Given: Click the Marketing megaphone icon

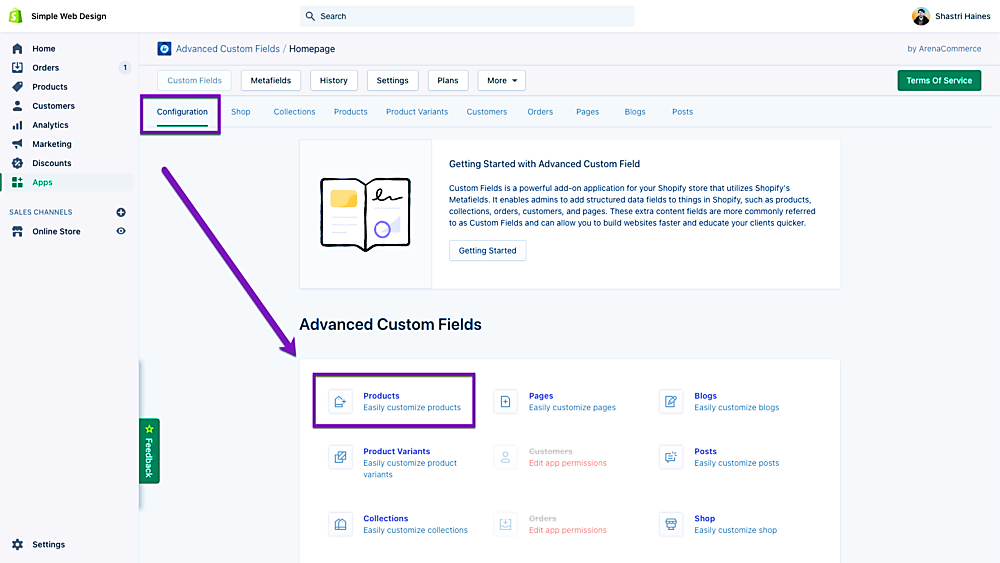Looking at the screenshot, I should click(x=17, y=144).
